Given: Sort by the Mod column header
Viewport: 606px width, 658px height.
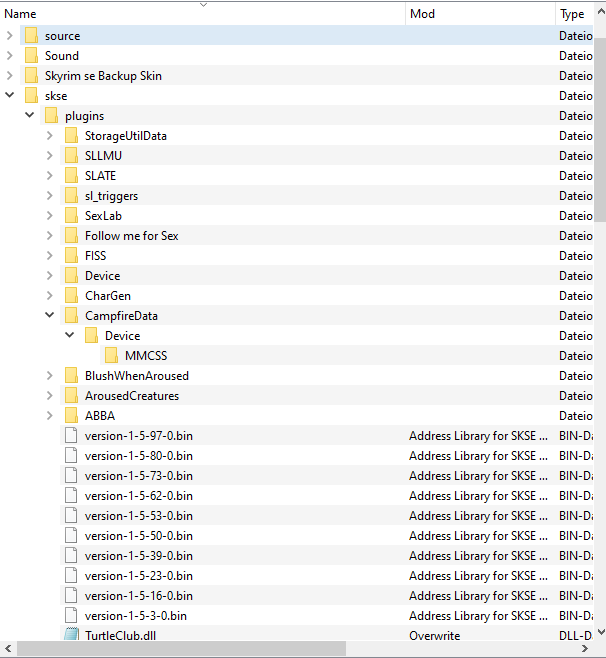Looking at the screenshot, I should click(481, 14).
